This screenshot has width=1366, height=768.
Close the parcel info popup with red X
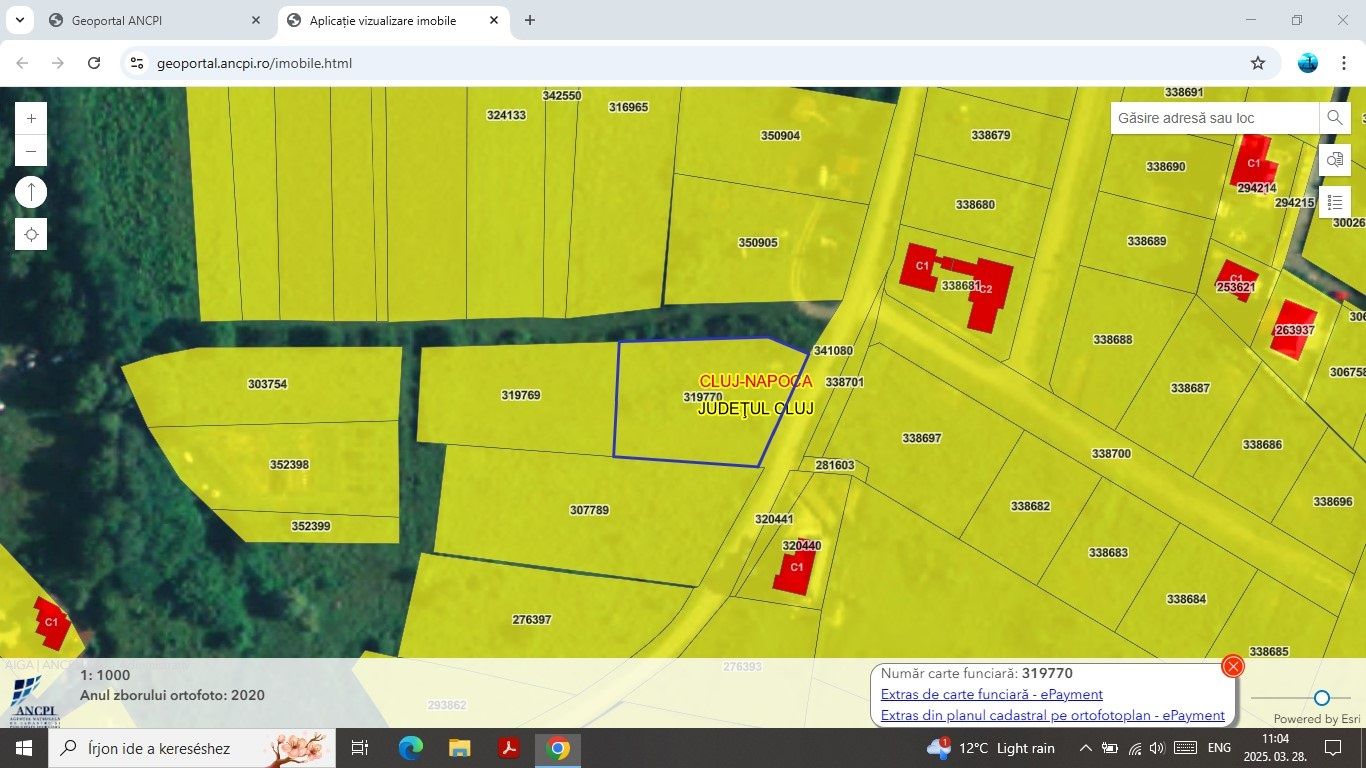point(1233,666)
